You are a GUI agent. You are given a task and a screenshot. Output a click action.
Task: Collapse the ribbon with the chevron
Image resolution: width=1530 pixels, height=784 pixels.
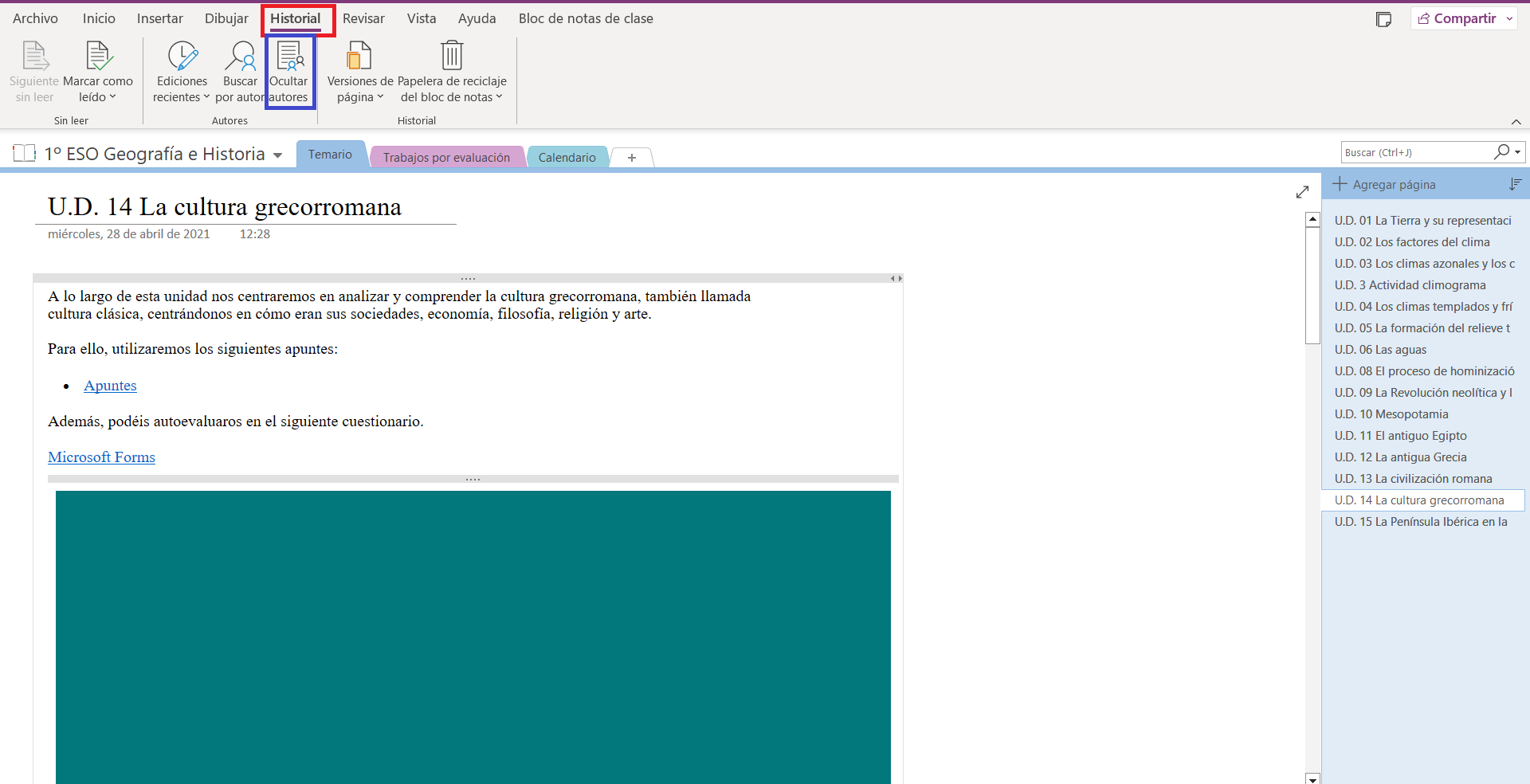(x=1516, y=121)
